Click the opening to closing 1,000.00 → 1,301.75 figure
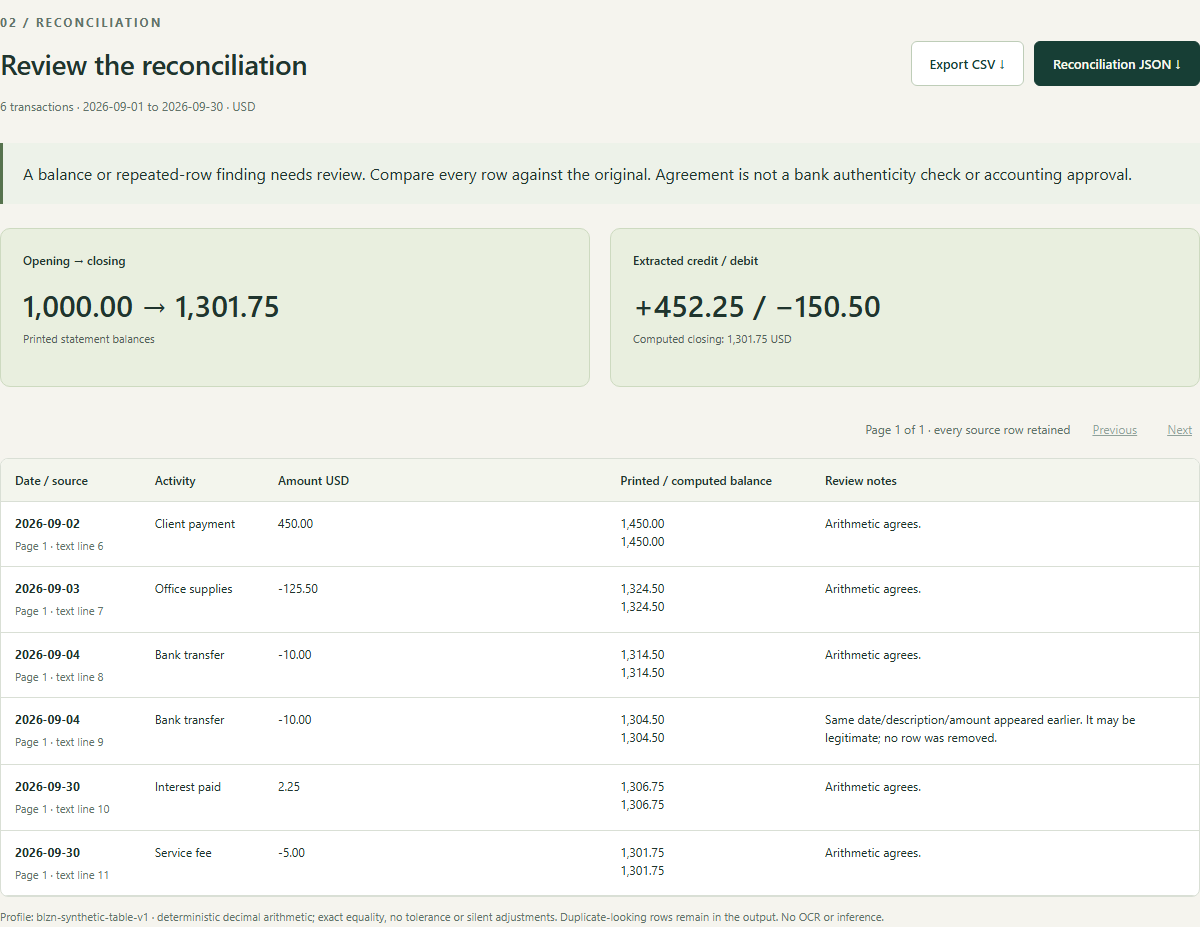The height and width of the screenshot is (927, 1200). (x=151, y=307)
